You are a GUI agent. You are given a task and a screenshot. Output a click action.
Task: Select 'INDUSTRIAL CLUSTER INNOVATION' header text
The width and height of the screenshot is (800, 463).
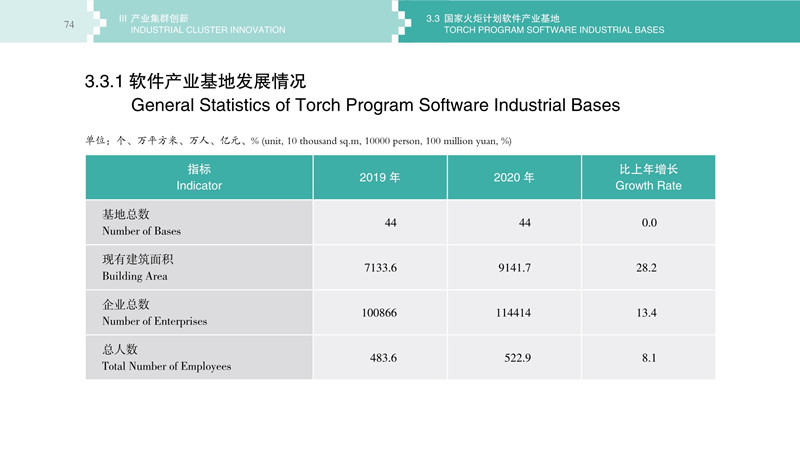click(208, 30)
